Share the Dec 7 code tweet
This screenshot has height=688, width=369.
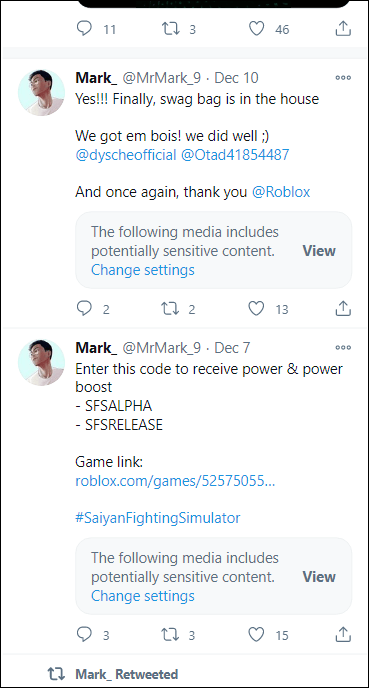(x=343, y=634)
